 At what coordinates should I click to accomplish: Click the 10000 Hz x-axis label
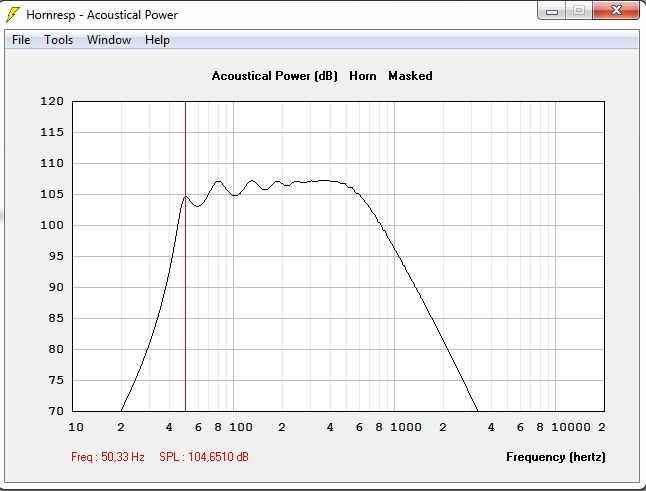point(571,427)
